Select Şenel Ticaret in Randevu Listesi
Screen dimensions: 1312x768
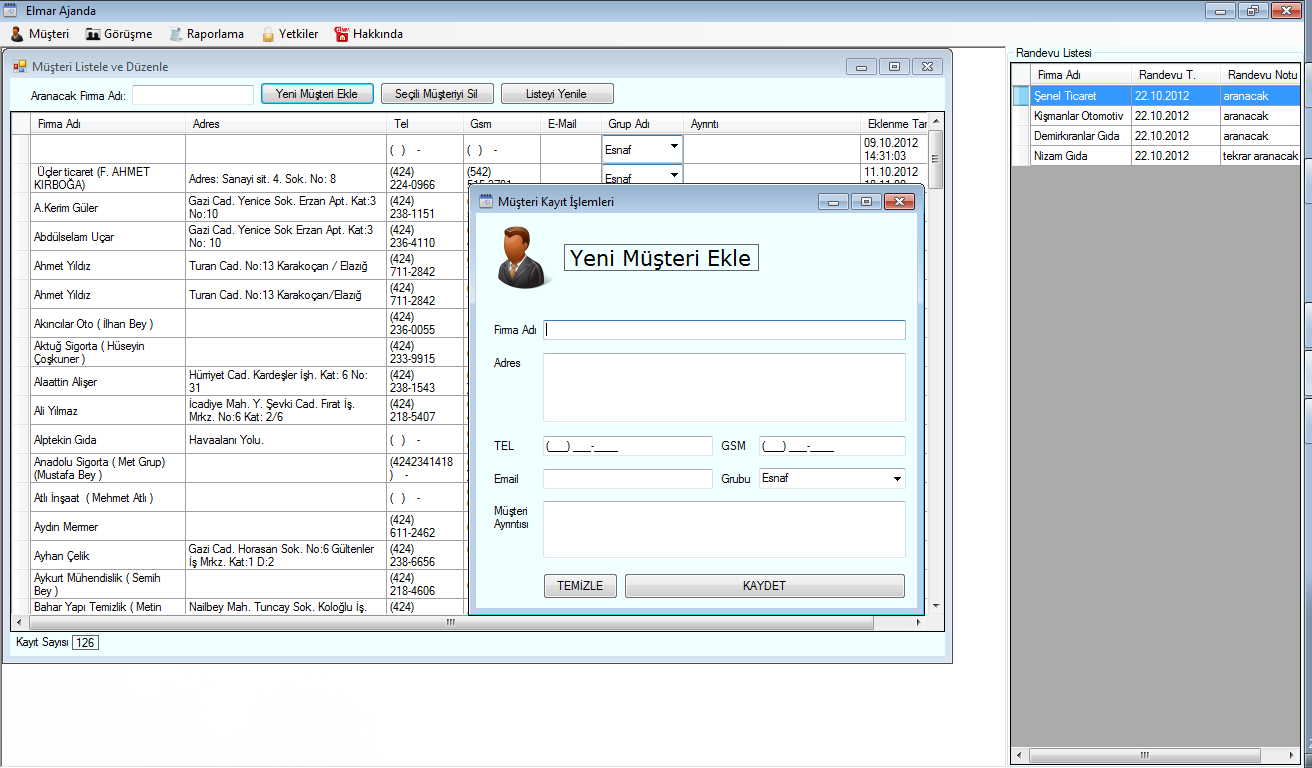tap(1066, 96)
